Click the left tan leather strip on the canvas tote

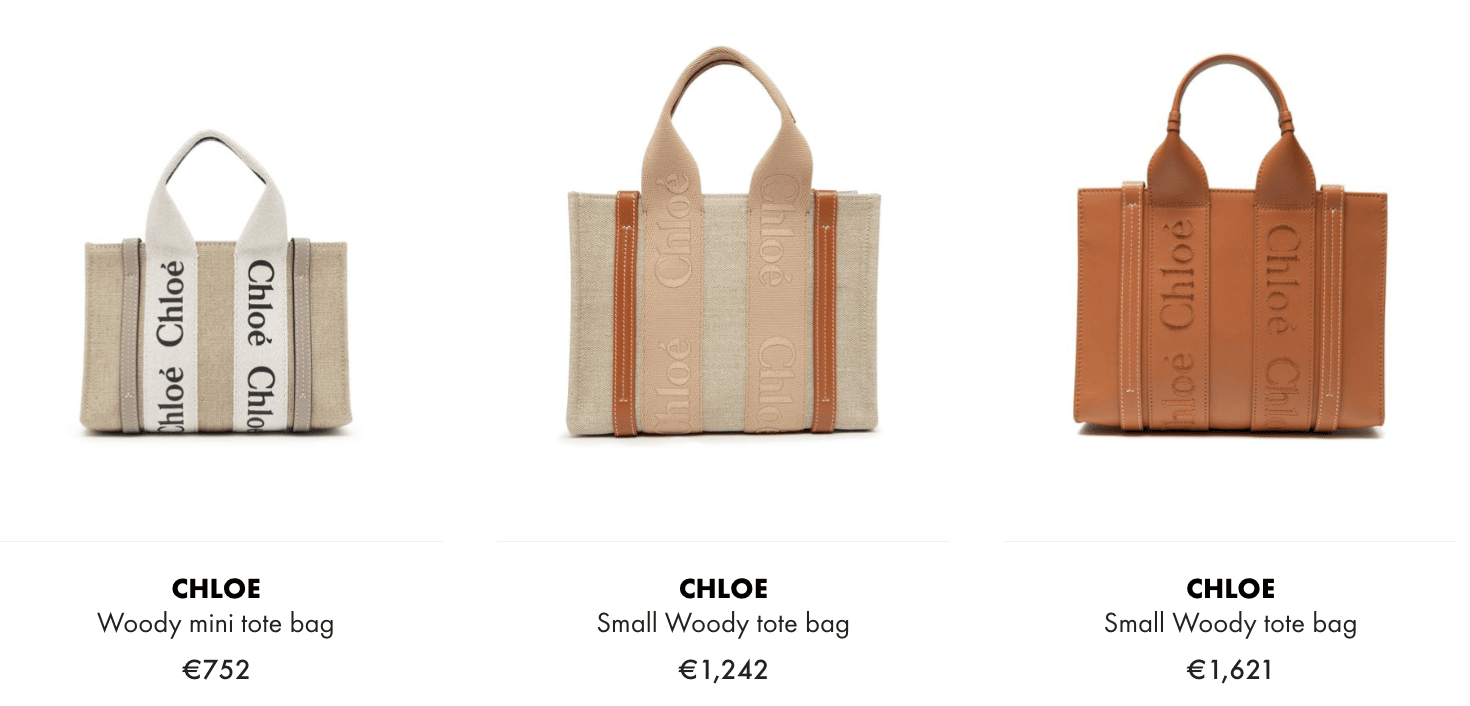[x=626, y=312]
